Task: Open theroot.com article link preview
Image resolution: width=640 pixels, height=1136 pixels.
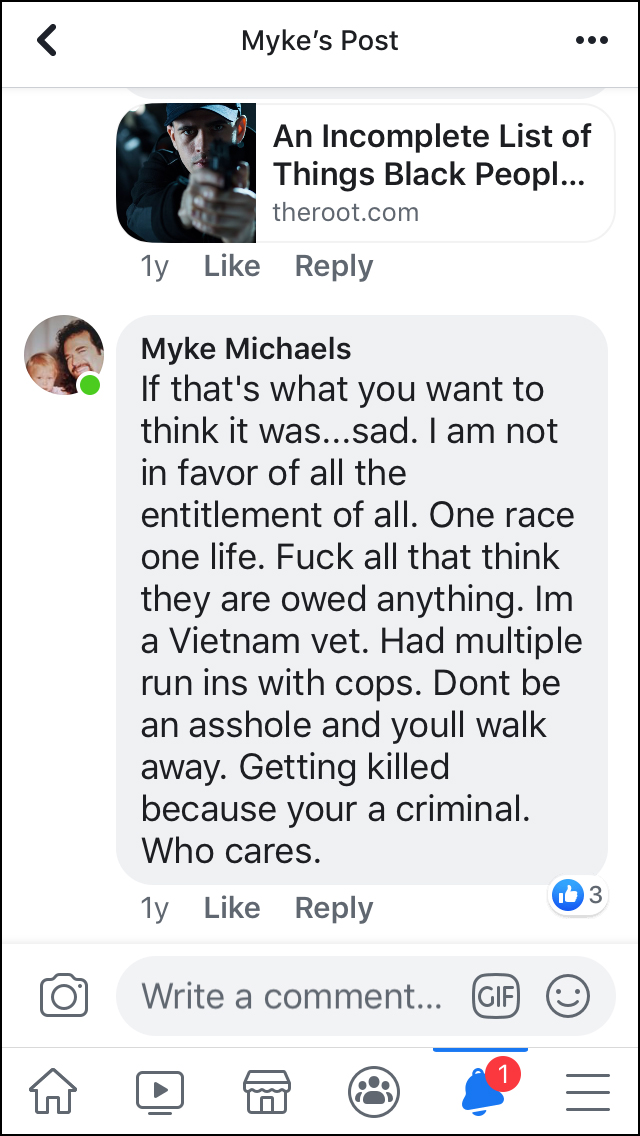Action: [432, 172]
